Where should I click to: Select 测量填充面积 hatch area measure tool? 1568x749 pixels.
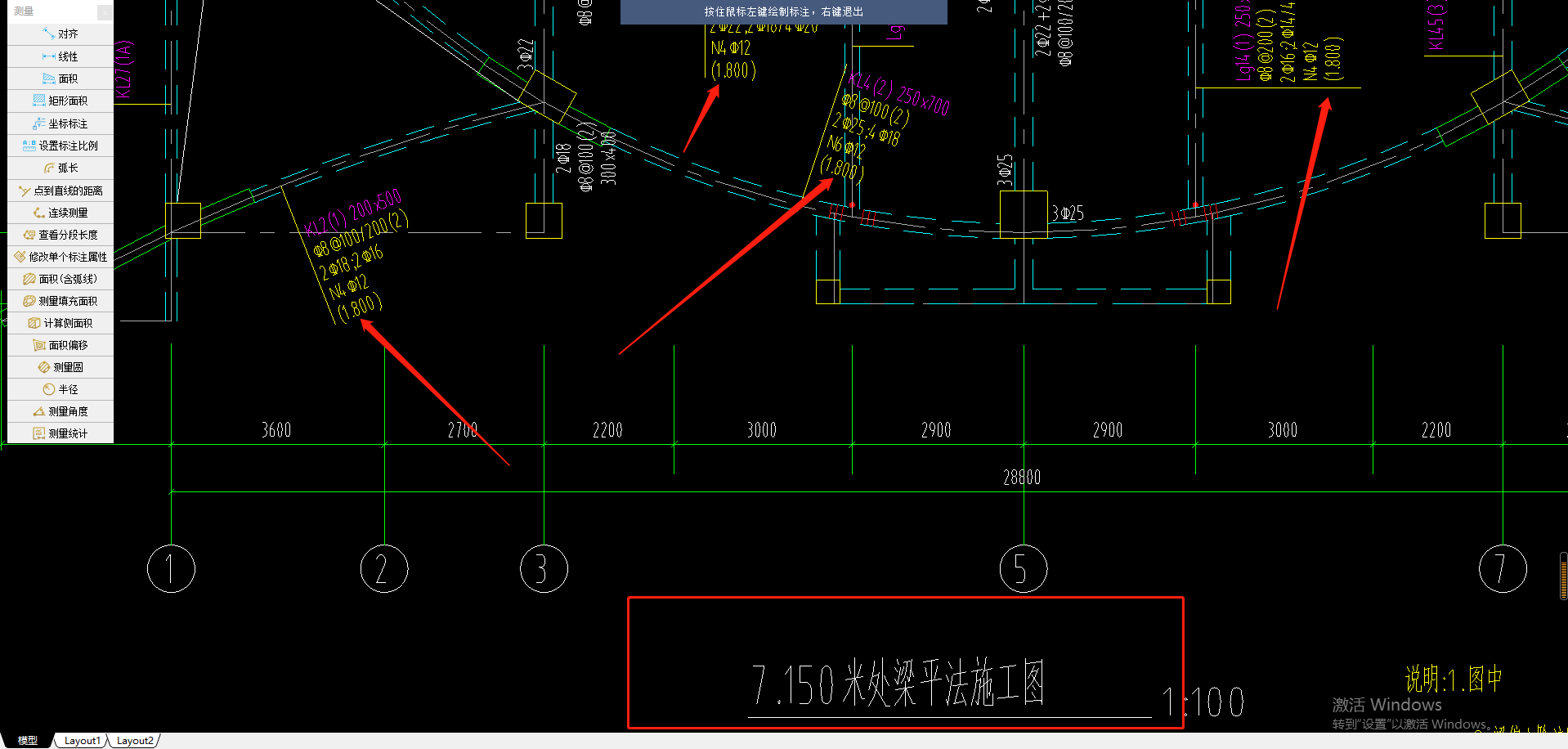click(x=60, y=301)
